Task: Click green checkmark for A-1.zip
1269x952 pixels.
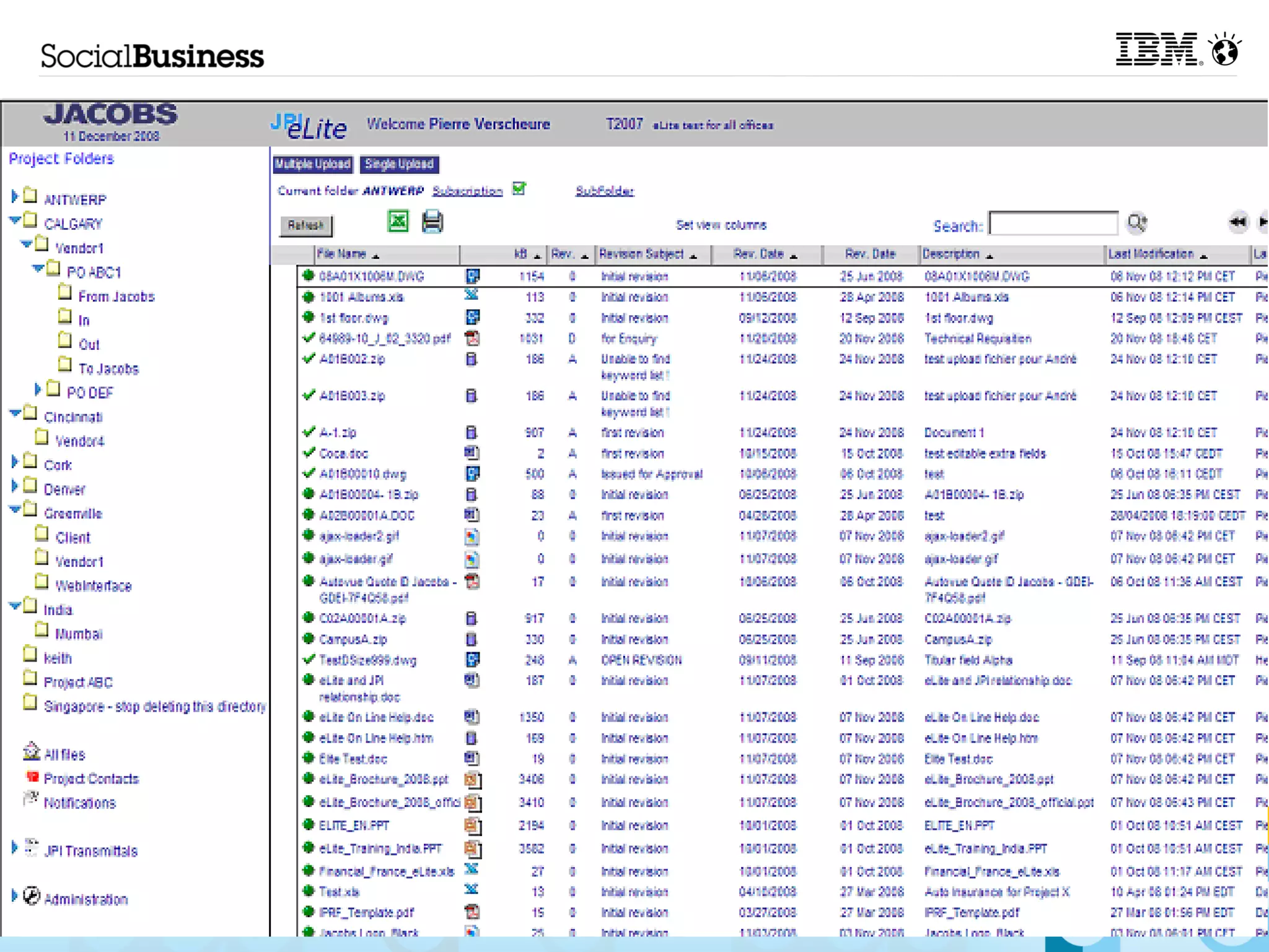Action: tap(308, 432)
